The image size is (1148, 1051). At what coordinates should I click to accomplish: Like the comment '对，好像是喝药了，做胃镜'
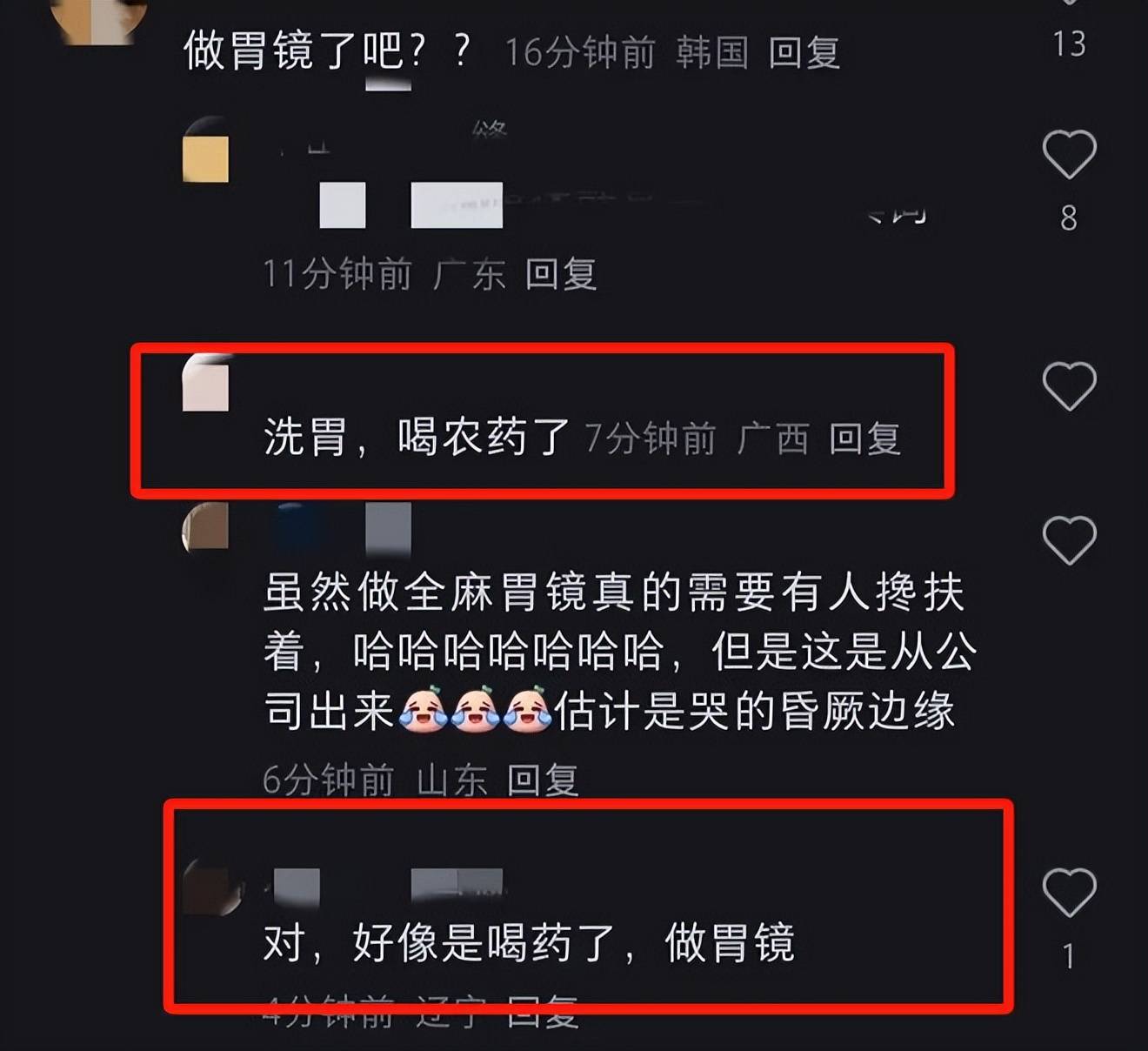point(1069,893)
